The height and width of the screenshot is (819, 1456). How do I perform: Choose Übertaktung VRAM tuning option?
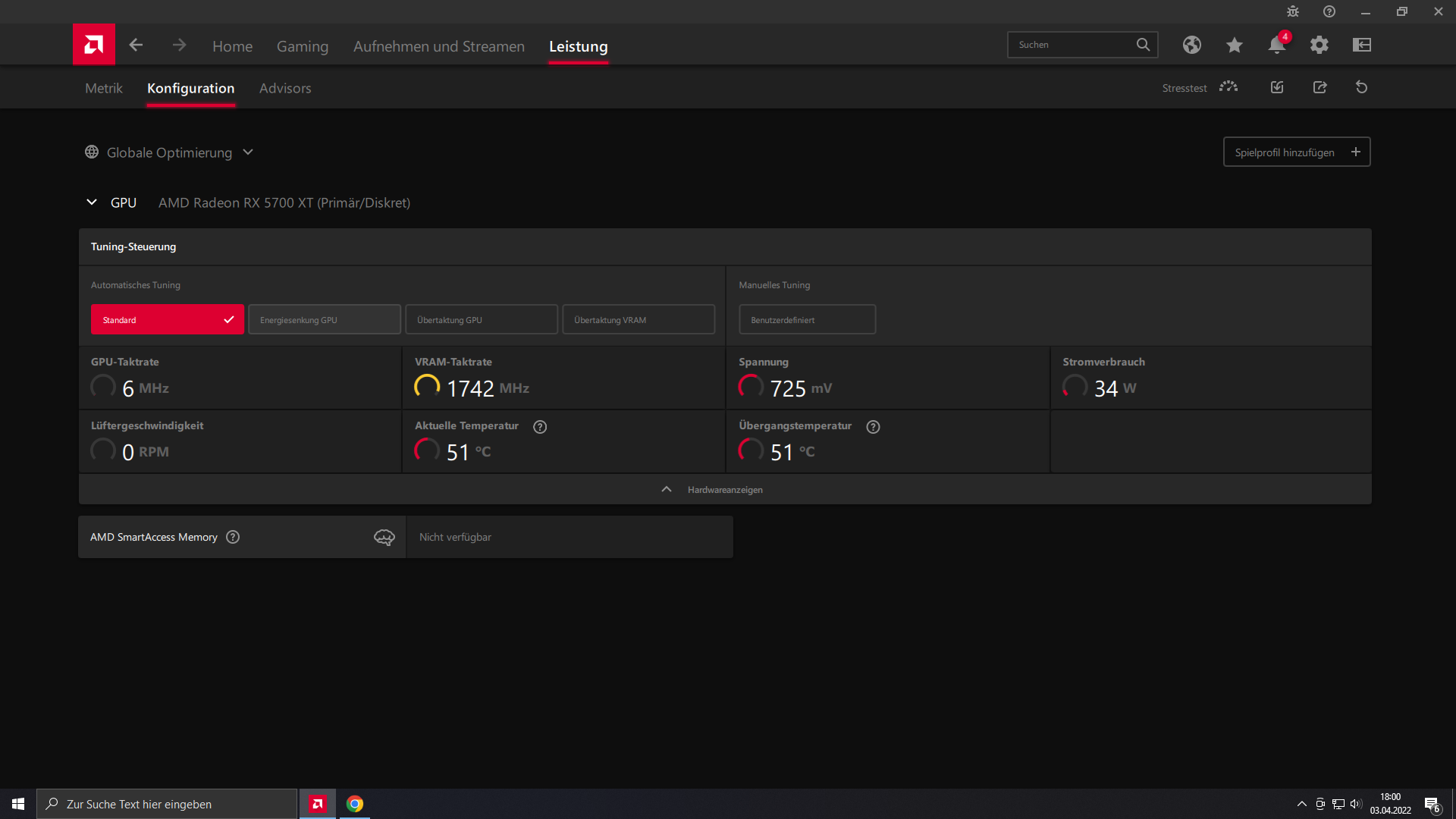point(638,319)
